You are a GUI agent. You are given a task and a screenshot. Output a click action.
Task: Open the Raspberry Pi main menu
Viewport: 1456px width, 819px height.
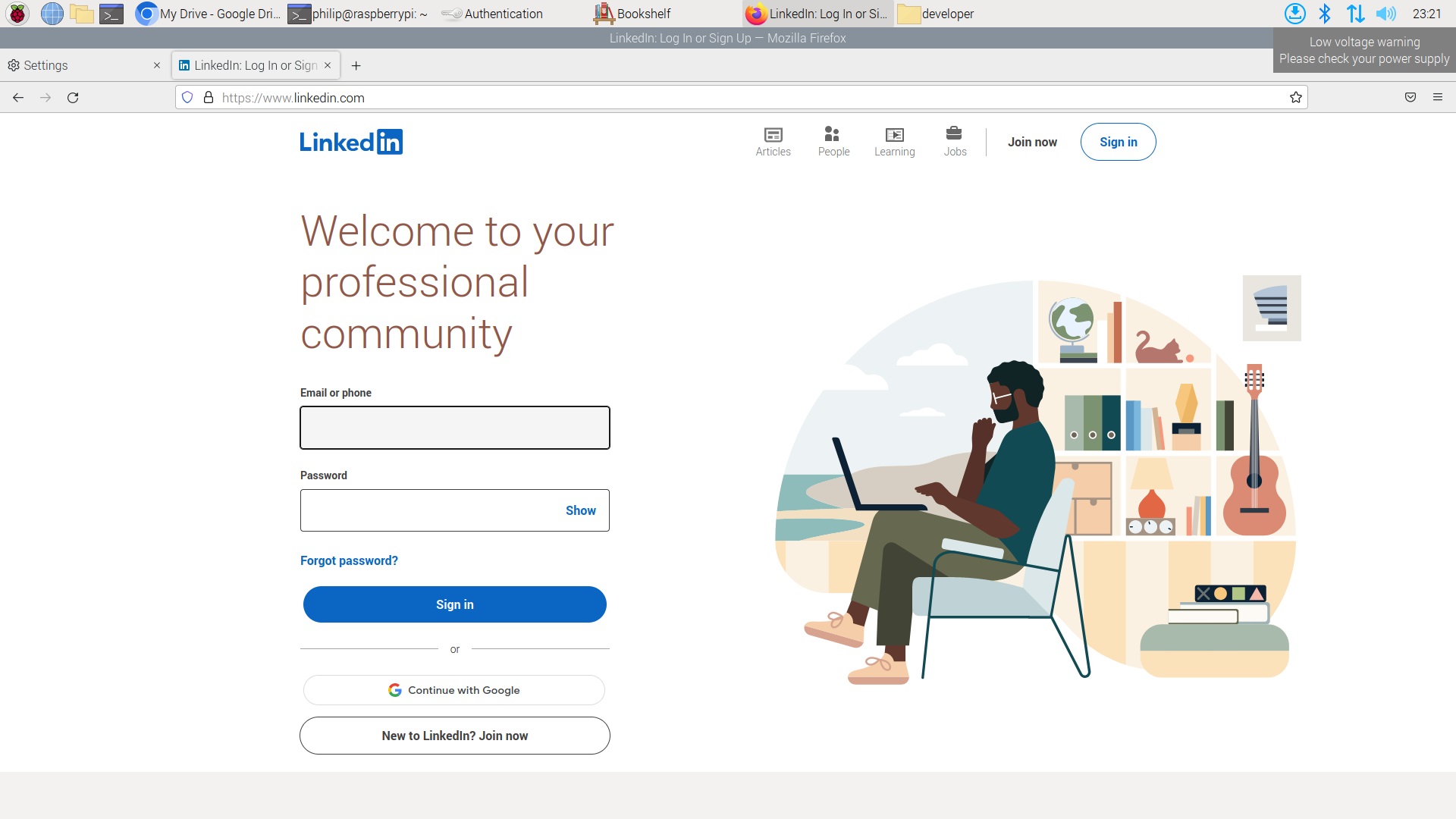pos(17,14)
